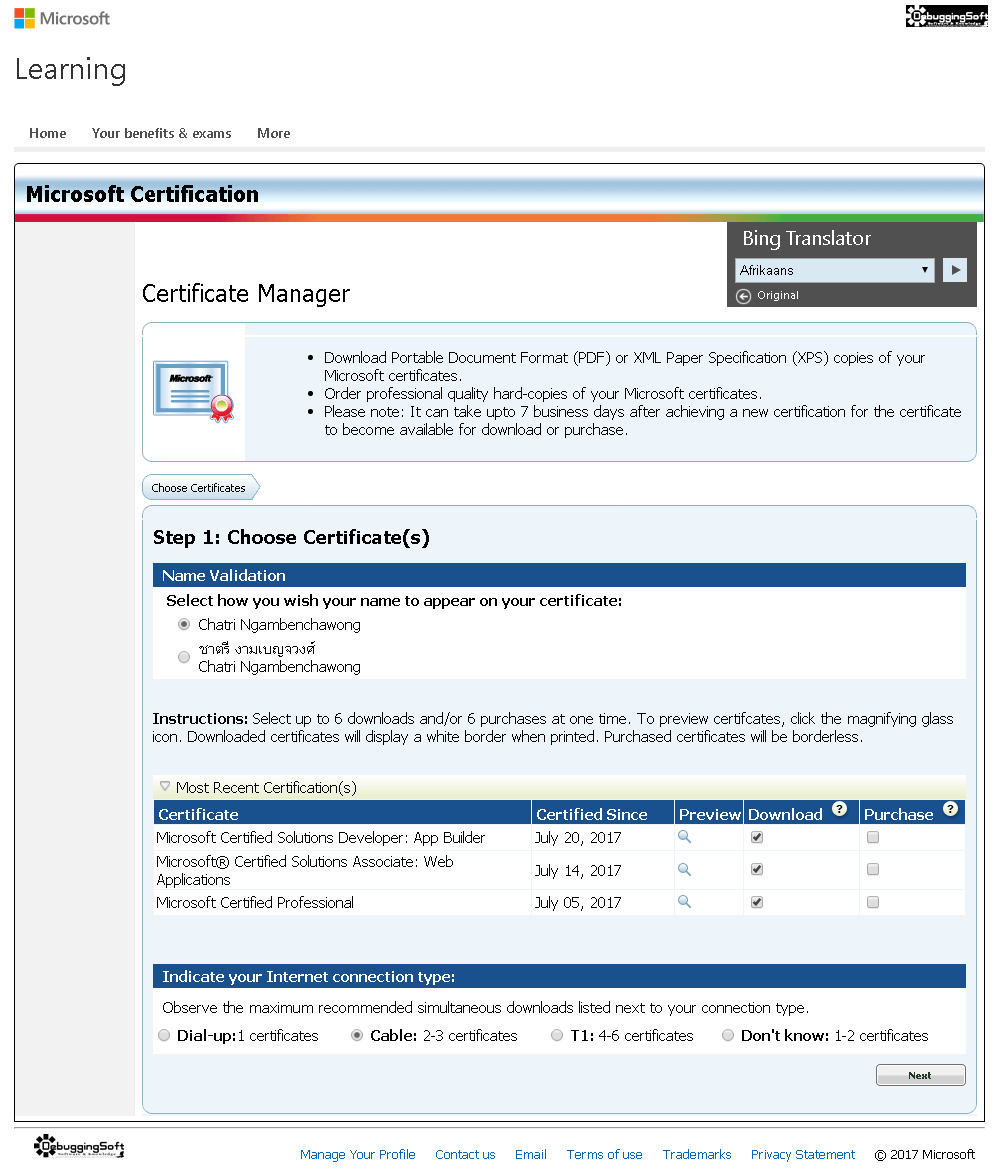Image resolution: width=999 pixels, height=1173 pixels.
Task: Click the certificate illustration image
Action: (x=194, y=391)
